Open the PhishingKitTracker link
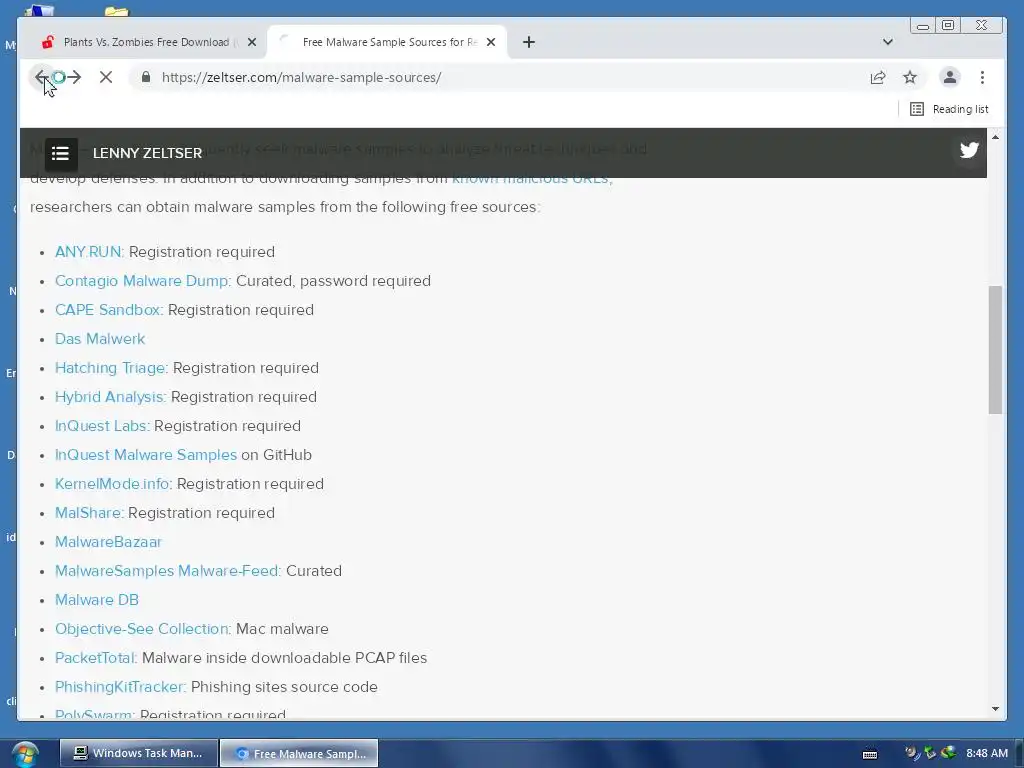 (x=119, y=687)
